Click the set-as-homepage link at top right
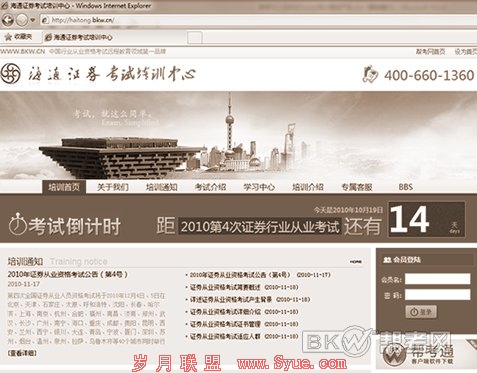Viewport: 477px width, 373px height. (466, 51)
